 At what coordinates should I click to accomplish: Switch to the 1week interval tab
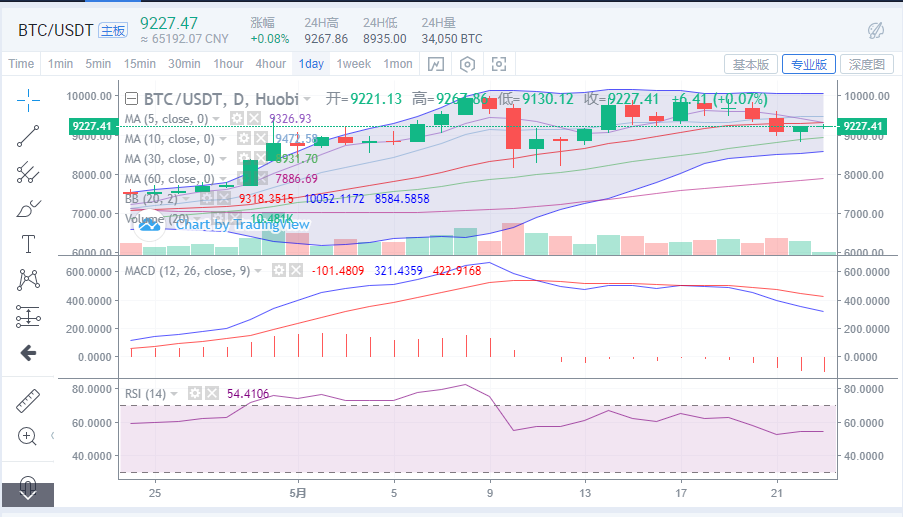[x=354, y=64]
